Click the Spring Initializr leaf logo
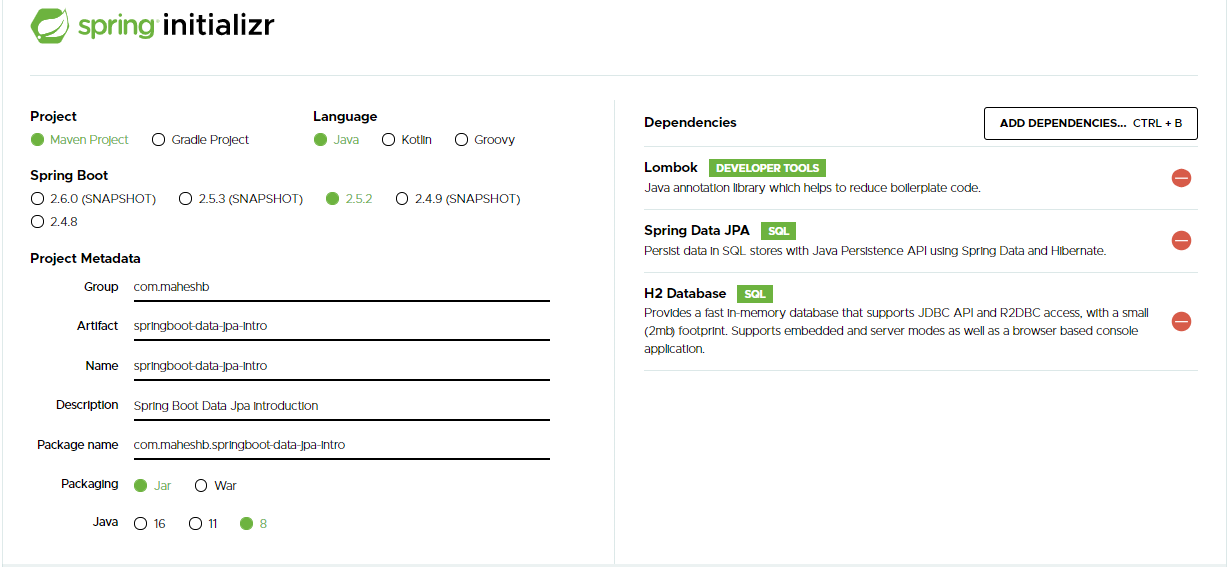 point(50,25)
